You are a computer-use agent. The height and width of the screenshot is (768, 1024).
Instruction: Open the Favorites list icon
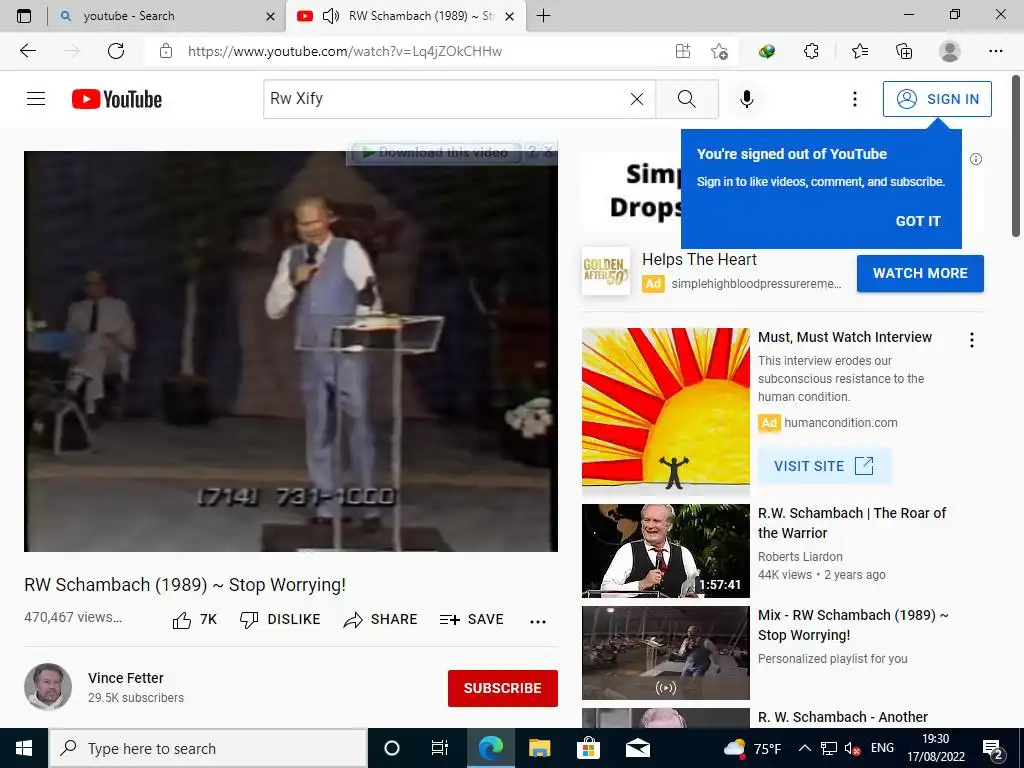click(859, 51)
